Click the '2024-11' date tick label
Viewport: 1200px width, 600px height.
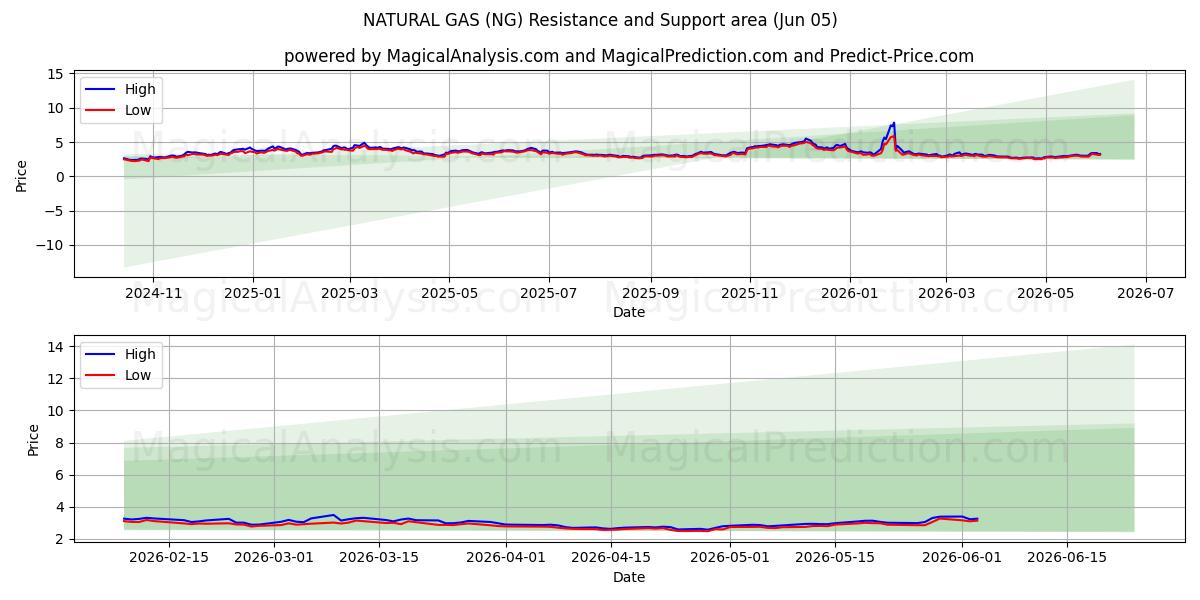coord(153,295)
